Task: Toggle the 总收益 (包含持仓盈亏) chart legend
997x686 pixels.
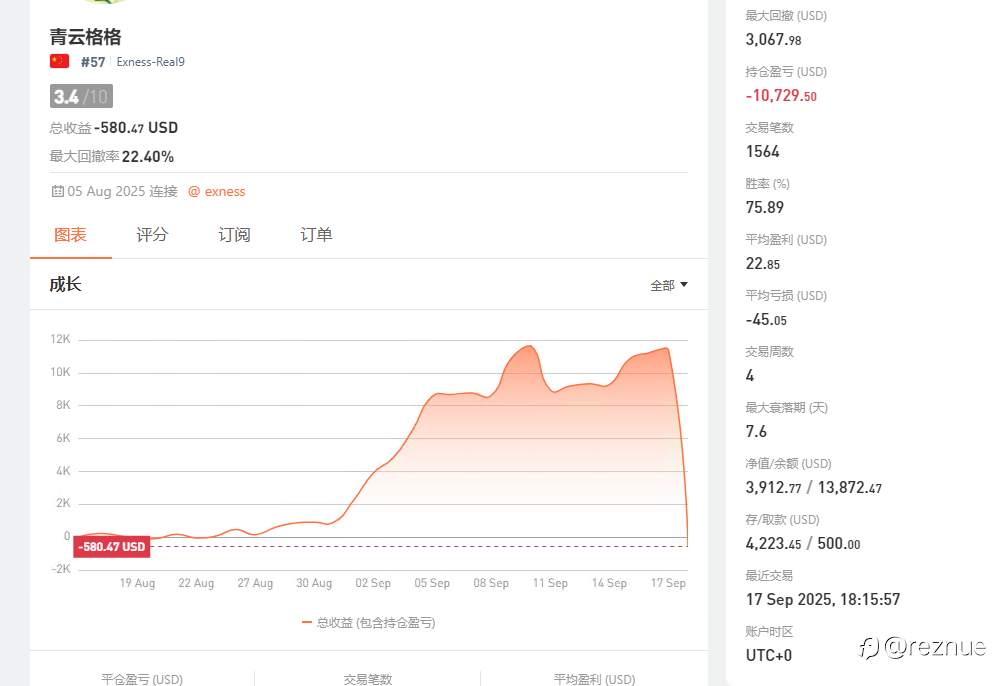Action: point(369,622)
